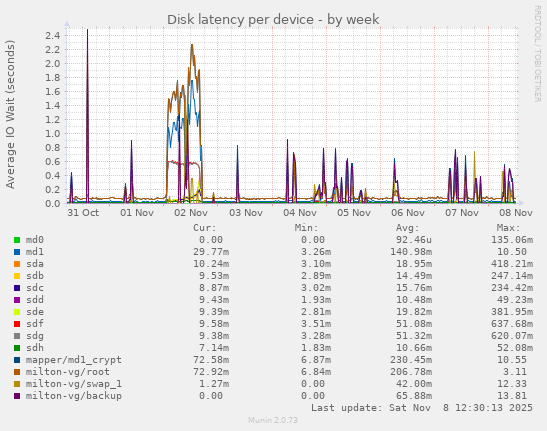
Task: Click the lime sde legend swatch
Action: coord(17,312)
